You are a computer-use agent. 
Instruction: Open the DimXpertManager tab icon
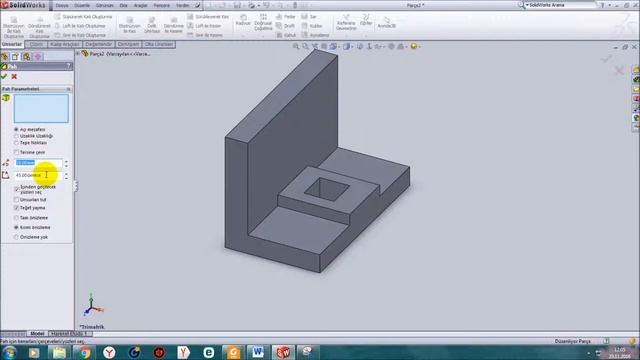[38, 57]
